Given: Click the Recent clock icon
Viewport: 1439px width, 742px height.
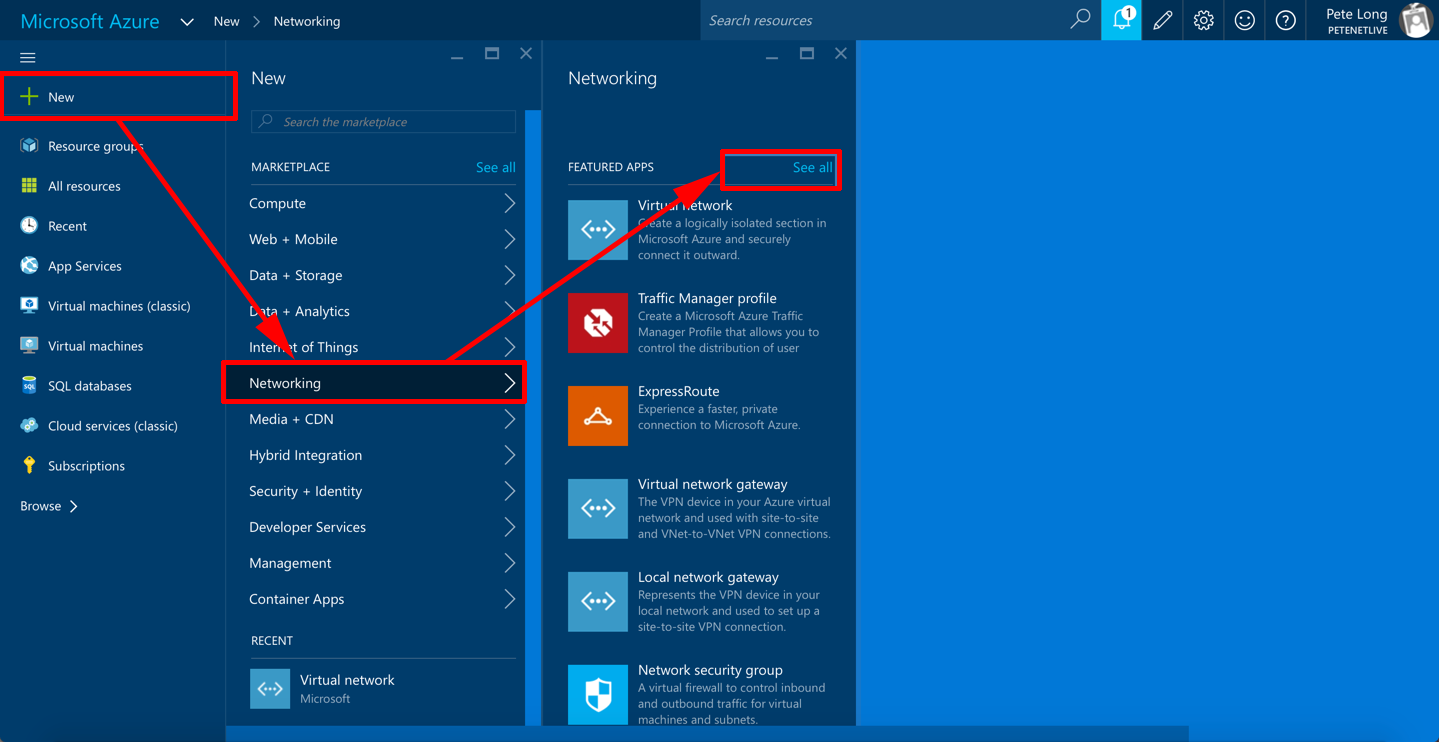Looking at the screenshot, I should [29, 226].
